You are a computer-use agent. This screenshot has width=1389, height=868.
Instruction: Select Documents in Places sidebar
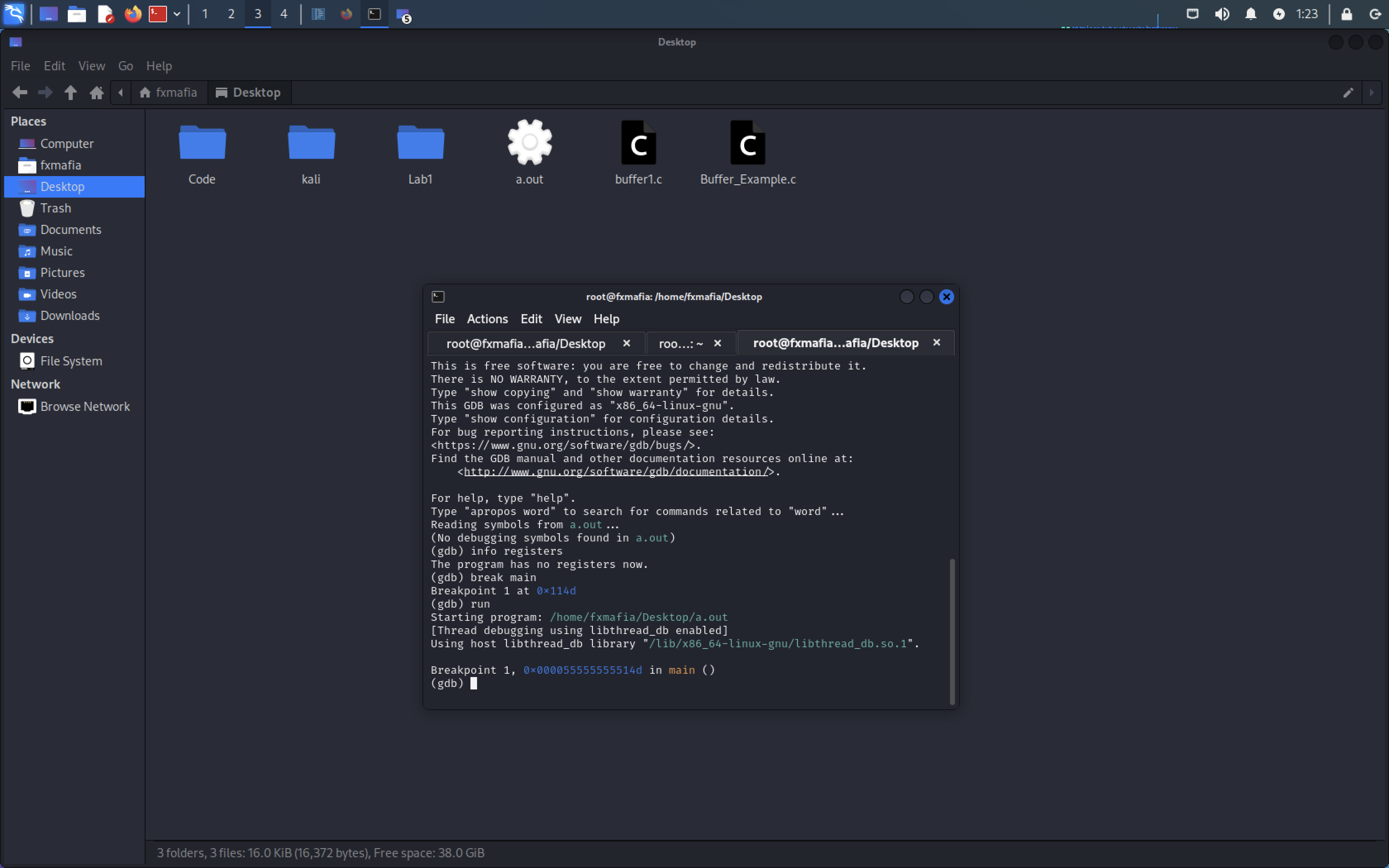click(74, 230)
